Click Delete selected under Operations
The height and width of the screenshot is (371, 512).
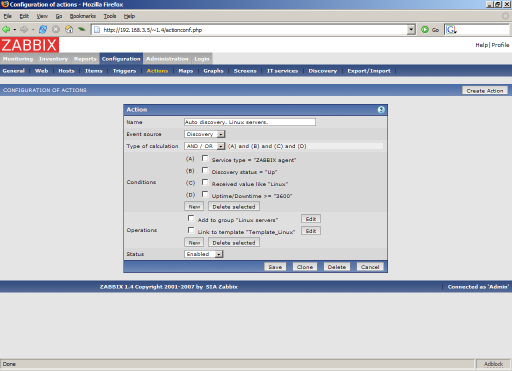(x=234, y=242)
